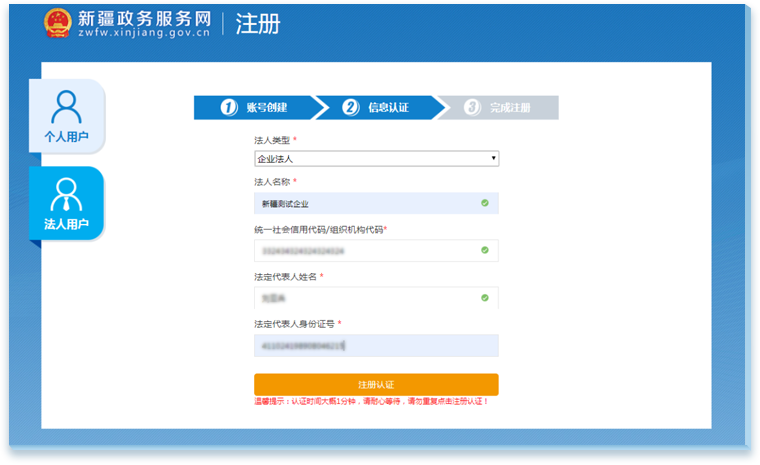Jump to the 完成注册 step
The image size is (760, 465).
tap(510, 108)
